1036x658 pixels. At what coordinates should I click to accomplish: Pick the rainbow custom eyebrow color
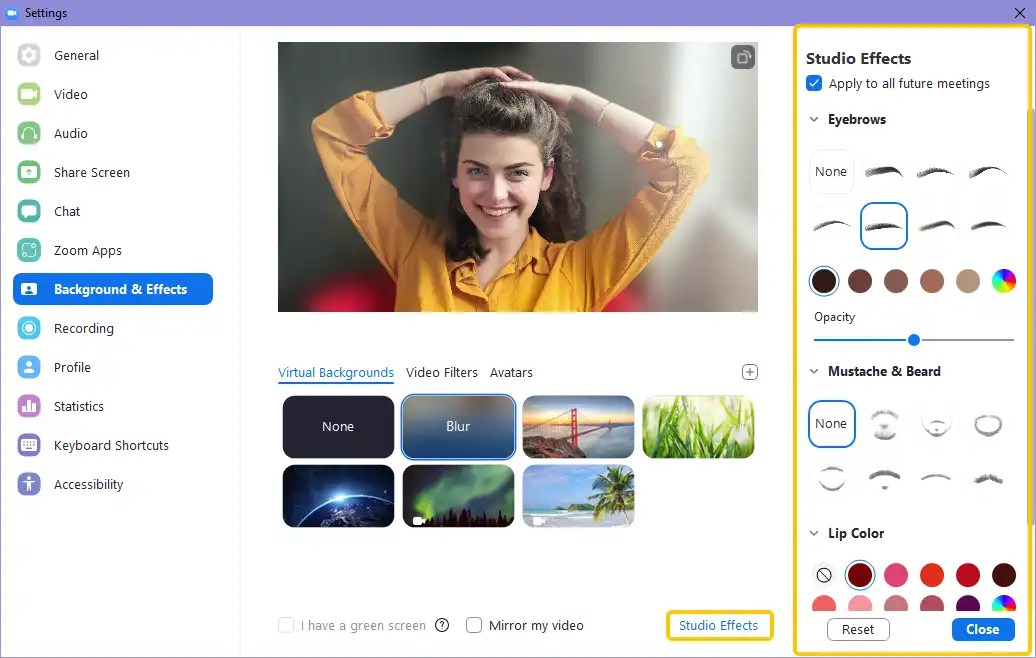[1004, 281]
